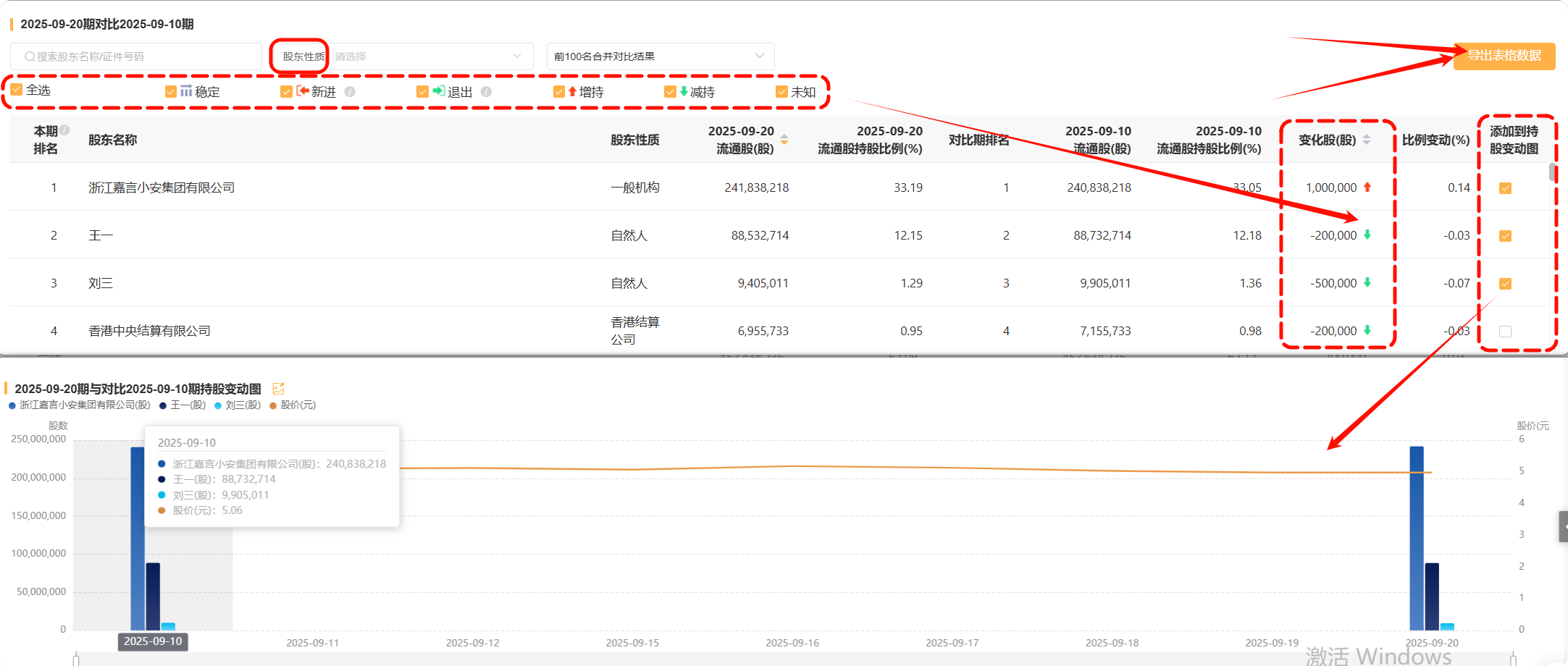
Task: Click the info icon beside 新进
Action: tap(350, 92)
